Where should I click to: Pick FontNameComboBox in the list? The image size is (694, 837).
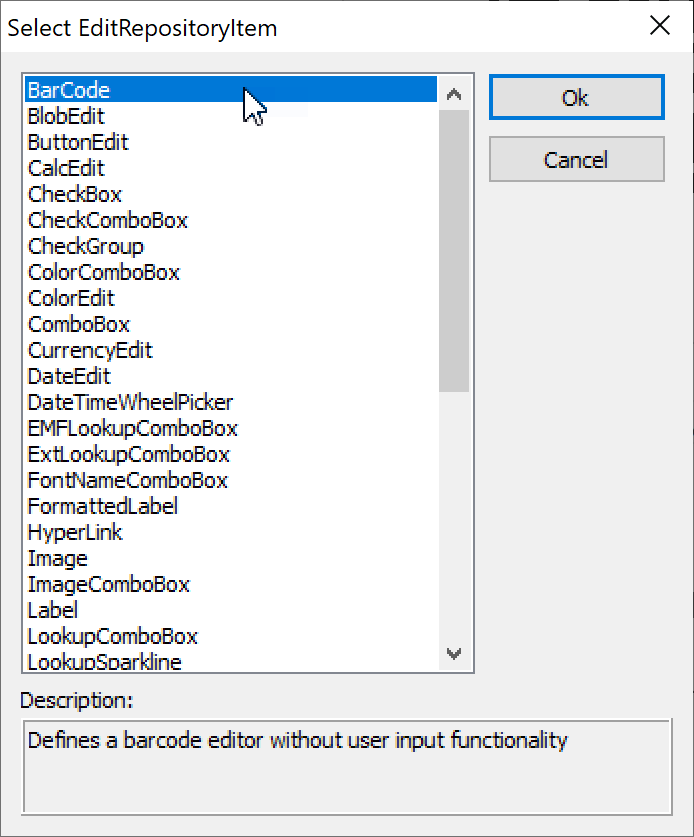(128, 480)
